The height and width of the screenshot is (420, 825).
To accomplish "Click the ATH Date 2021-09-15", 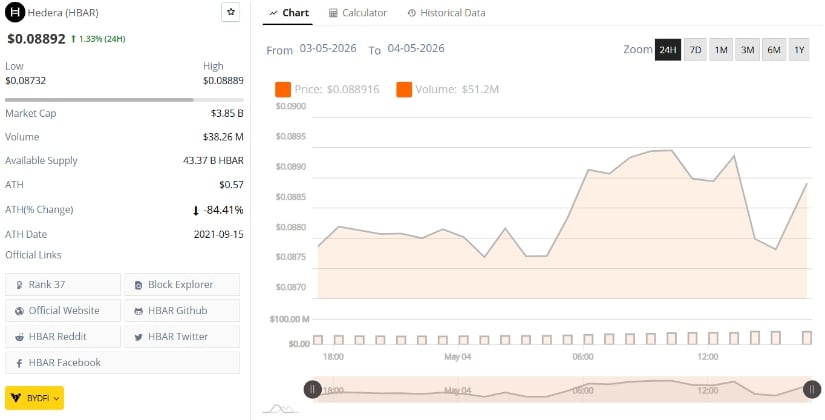I will (x=218, y=235).
